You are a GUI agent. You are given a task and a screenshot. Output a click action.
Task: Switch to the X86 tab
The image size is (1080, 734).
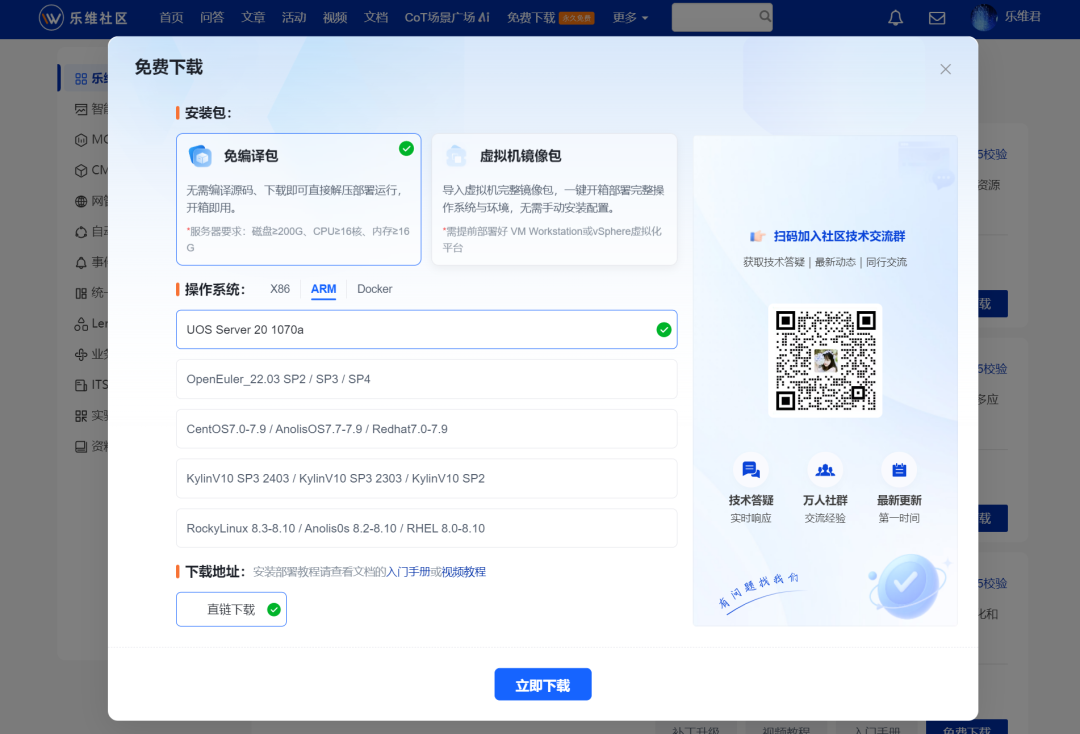pyautogui.click(x=280, y=289)
